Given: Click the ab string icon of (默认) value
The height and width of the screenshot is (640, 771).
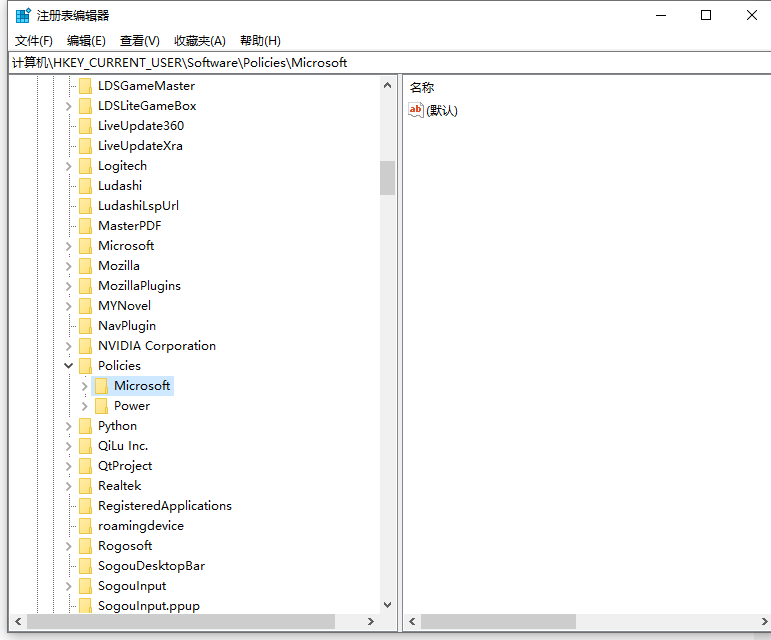Looking at the screenshot, I should click(x=415, y=110).
